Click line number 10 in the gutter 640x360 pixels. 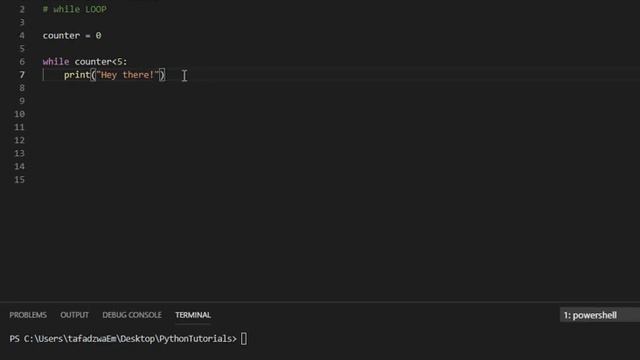(20, 114)
